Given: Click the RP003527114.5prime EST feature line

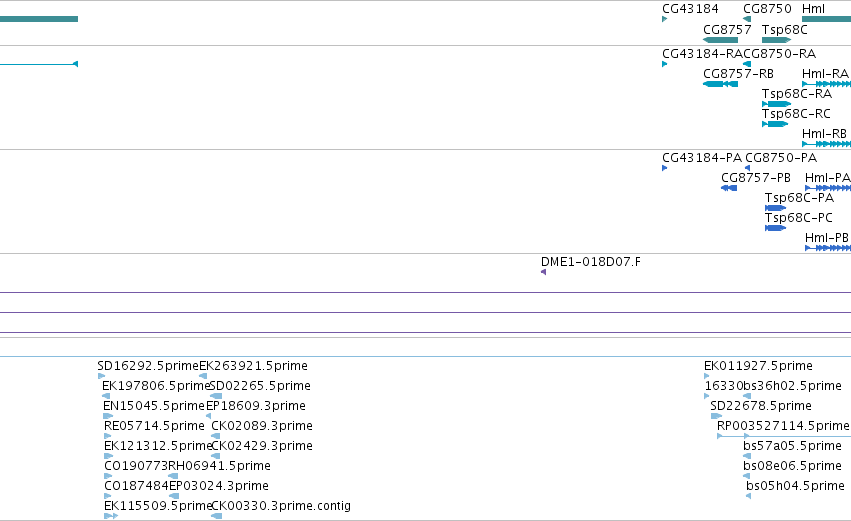Looking at the screenshot, I should tap(784, 436).
